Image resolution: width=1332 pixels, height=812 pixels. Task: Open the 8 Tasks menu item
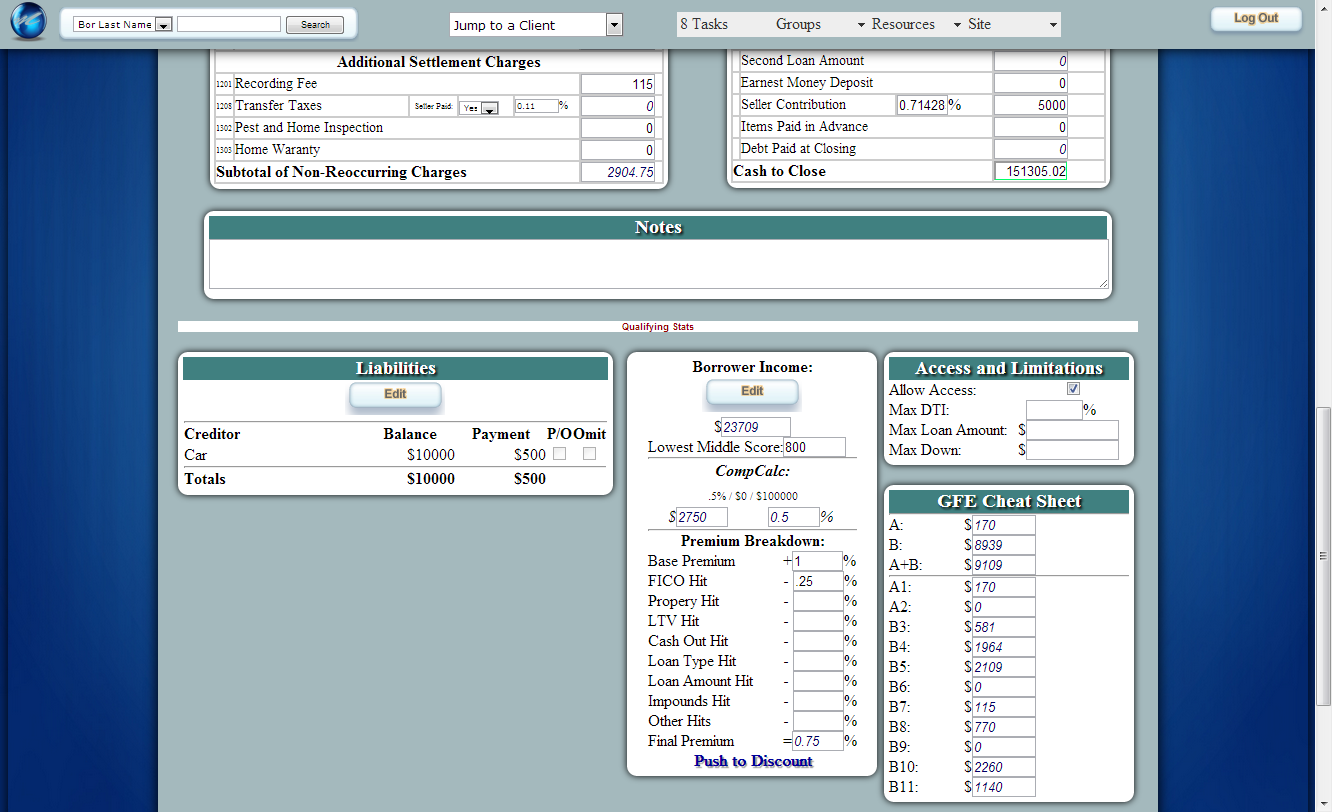tap(704, 24)
